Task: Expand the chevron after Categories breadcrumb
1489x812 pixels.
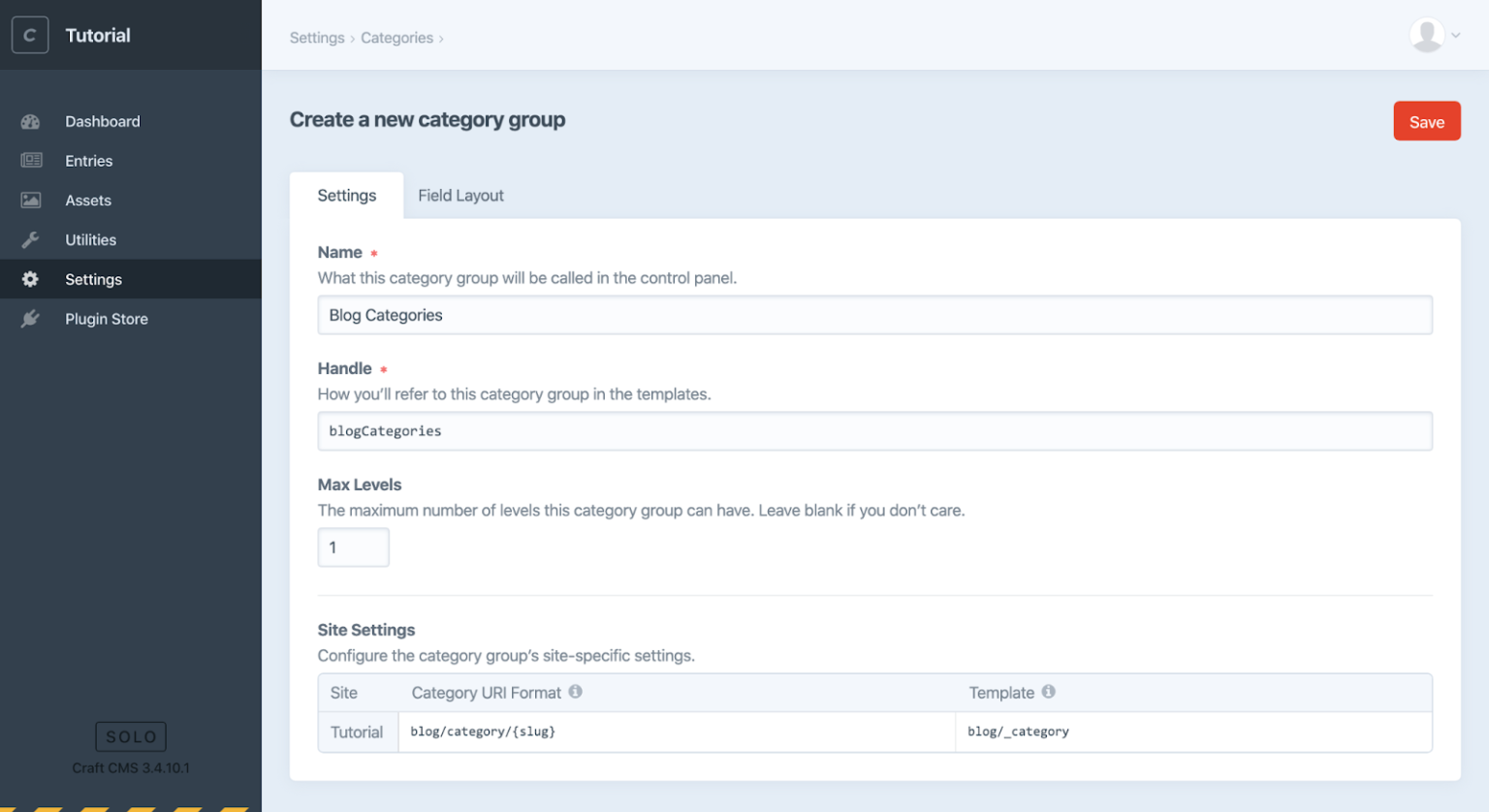Action: [x=441, y=39]
